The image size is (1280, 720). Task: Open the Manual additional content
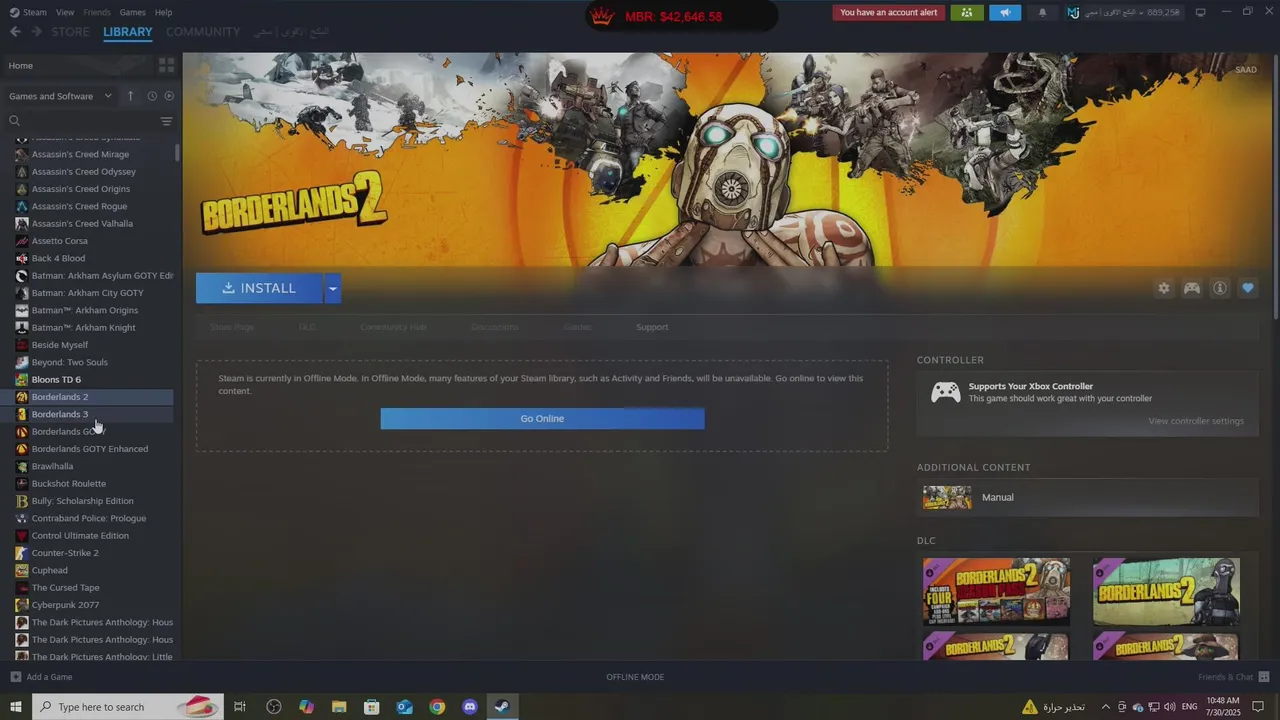tap(1088, 497)
